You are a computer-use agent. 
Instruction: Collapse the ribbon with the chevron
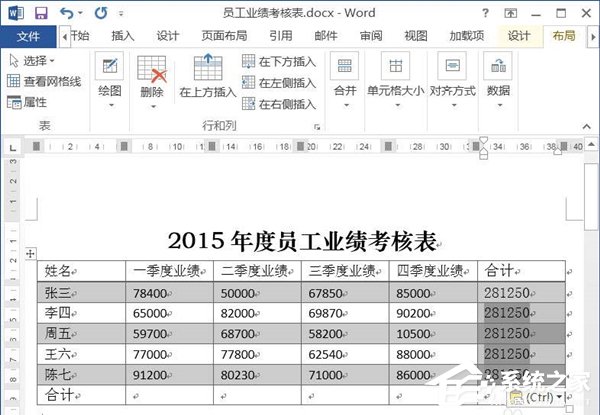click(x=587, y=126)
